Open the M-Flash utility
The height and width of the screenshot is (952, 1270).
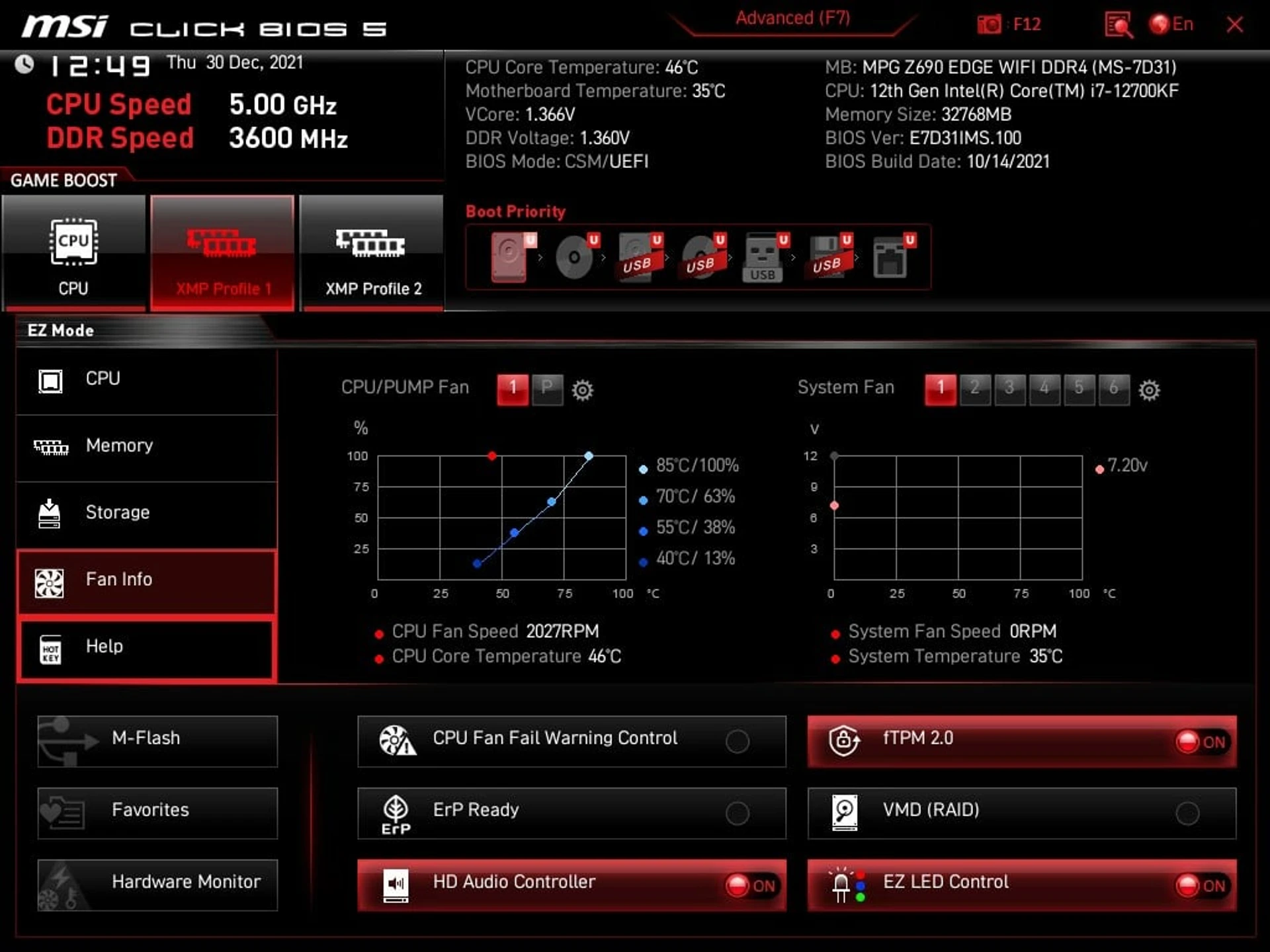[157, 741]
